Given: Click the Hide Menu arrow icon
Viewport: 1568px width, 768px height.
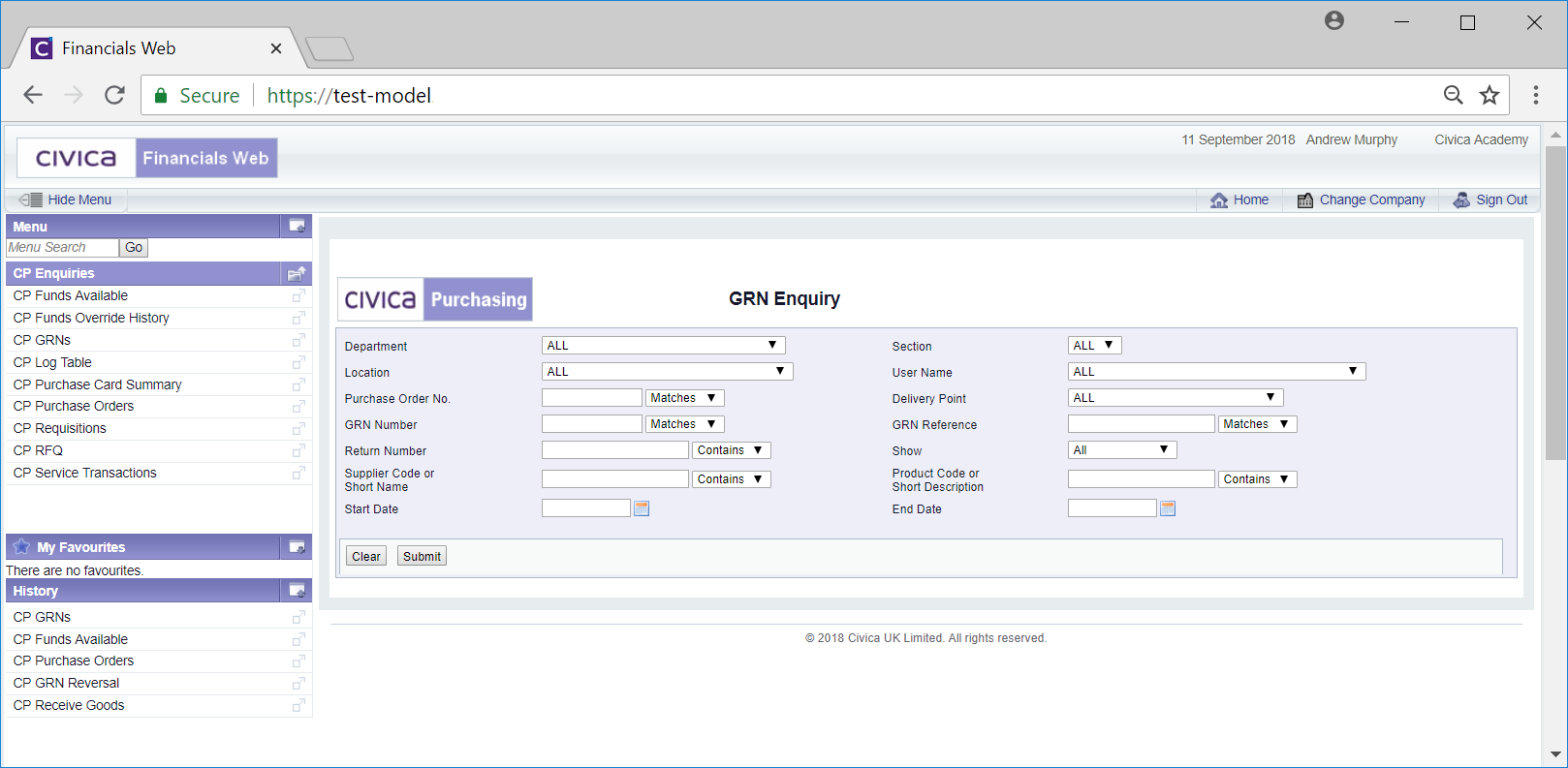Looking at the screenshot, I should click(31, 200).
